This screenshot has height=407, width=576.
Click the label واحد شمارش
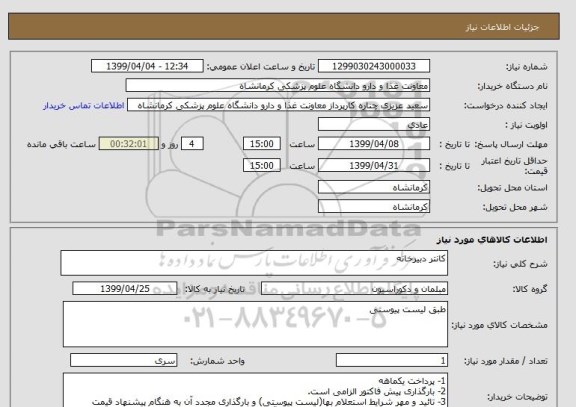pos(217,361)
